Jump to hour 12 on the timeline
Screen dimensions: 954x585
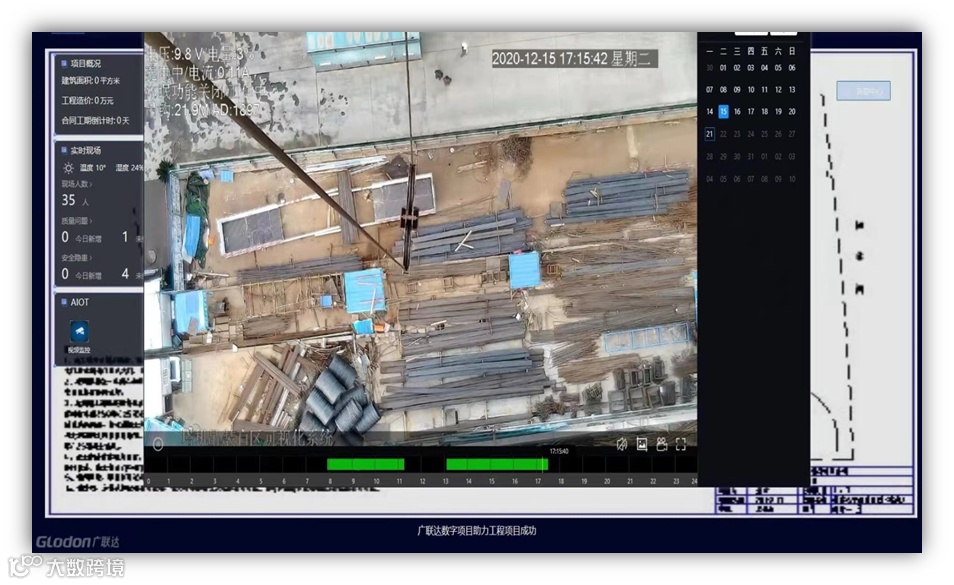(422, 481)
